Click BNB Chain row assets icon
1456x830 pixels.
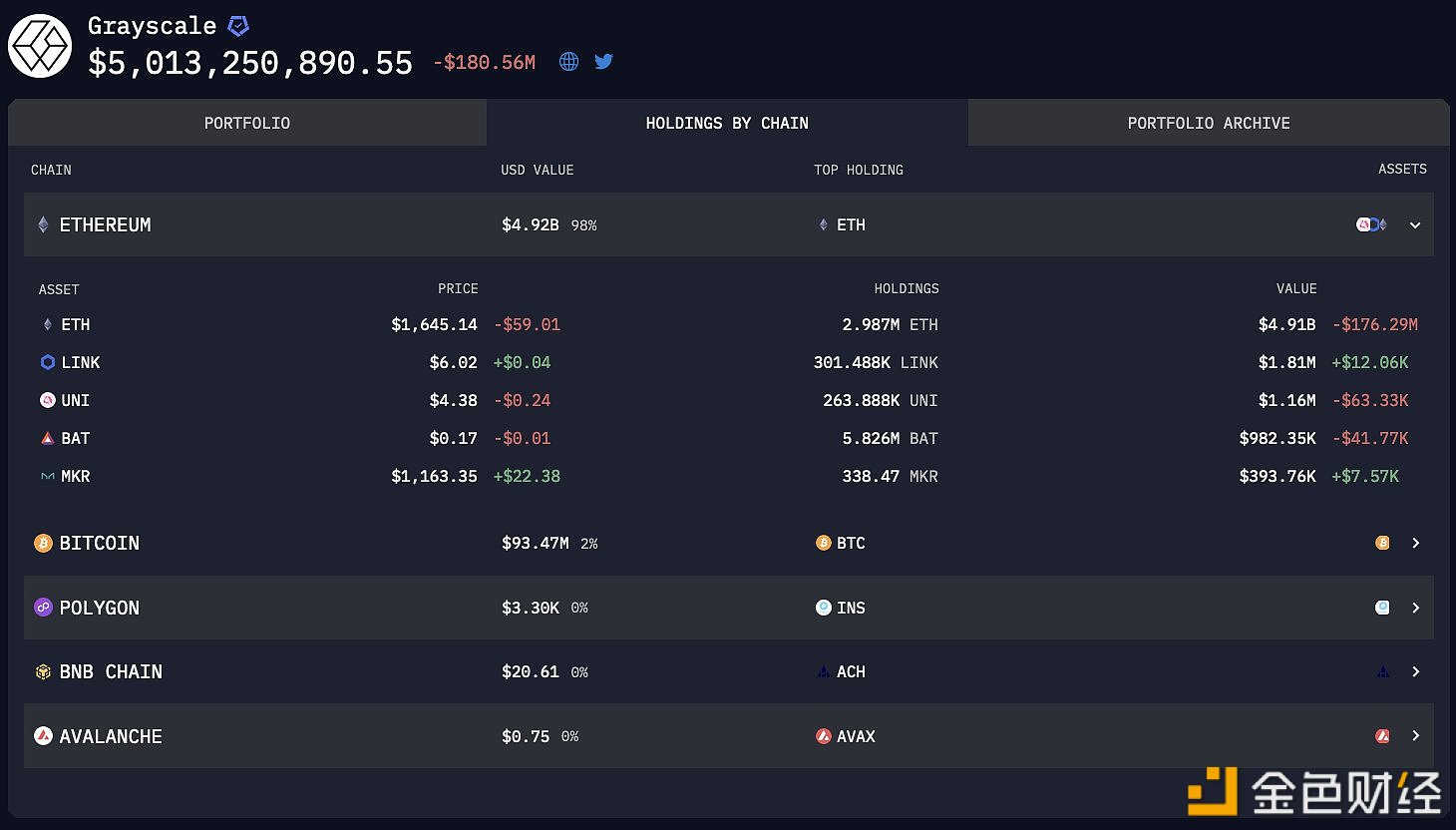1382,672
